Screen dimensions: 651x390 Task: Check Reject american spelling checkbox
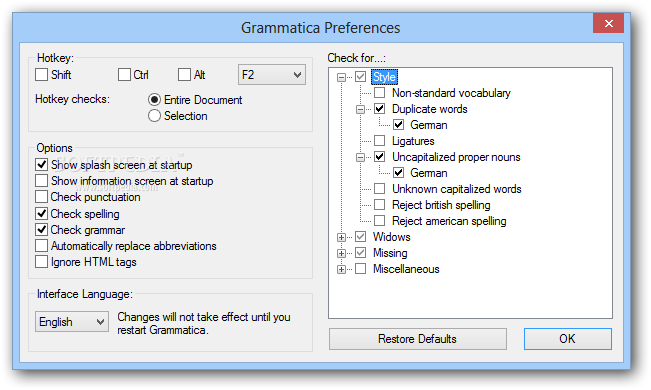379,221
